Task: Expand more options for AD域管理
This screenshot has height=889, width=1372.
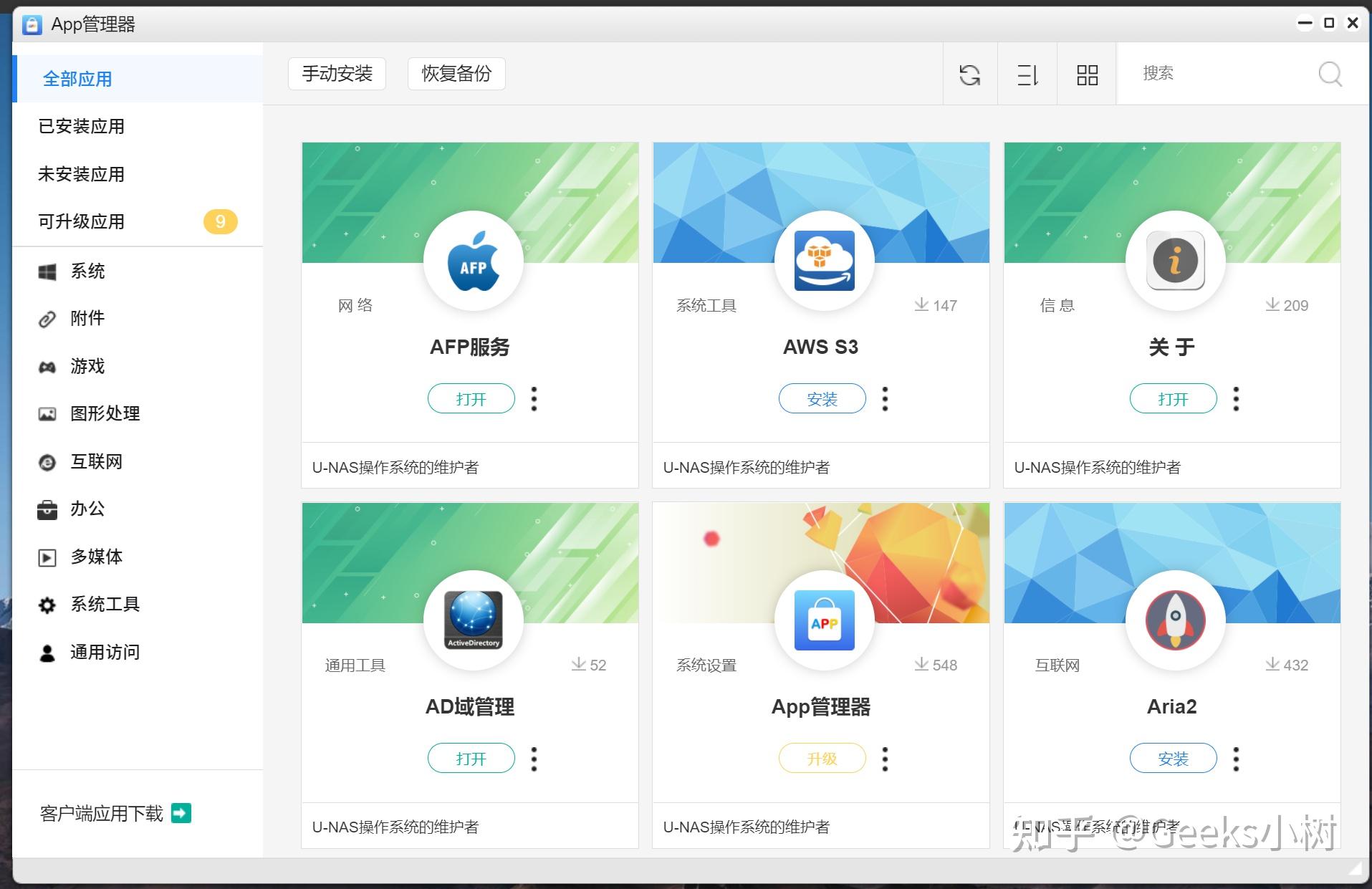Action: pyautogui.click(x=534, y=759)
